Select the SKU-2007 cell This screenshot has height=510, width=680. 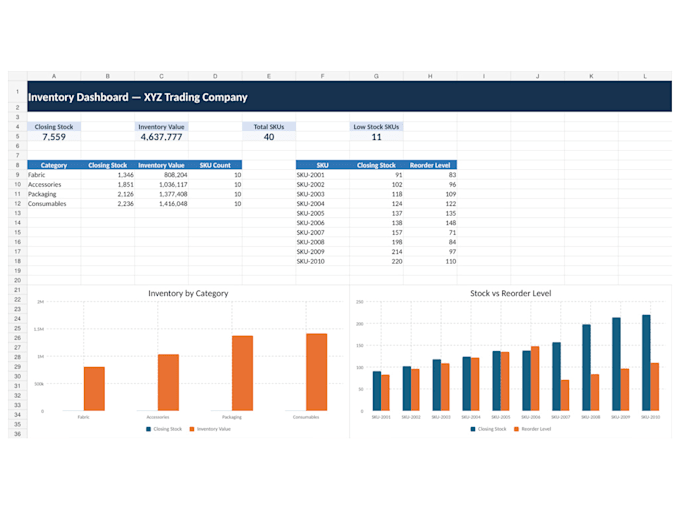pyautogui.click(x=323, y=232)
